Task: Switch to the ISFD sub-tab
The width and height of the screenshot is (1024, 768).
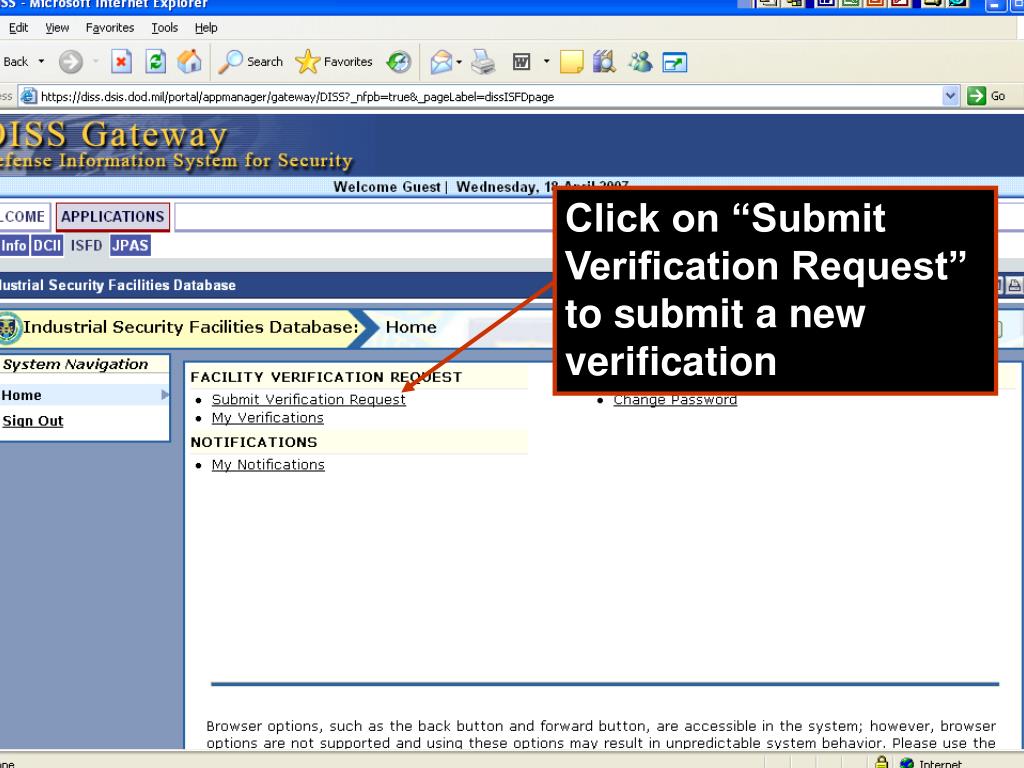Action: click(86, 246)
